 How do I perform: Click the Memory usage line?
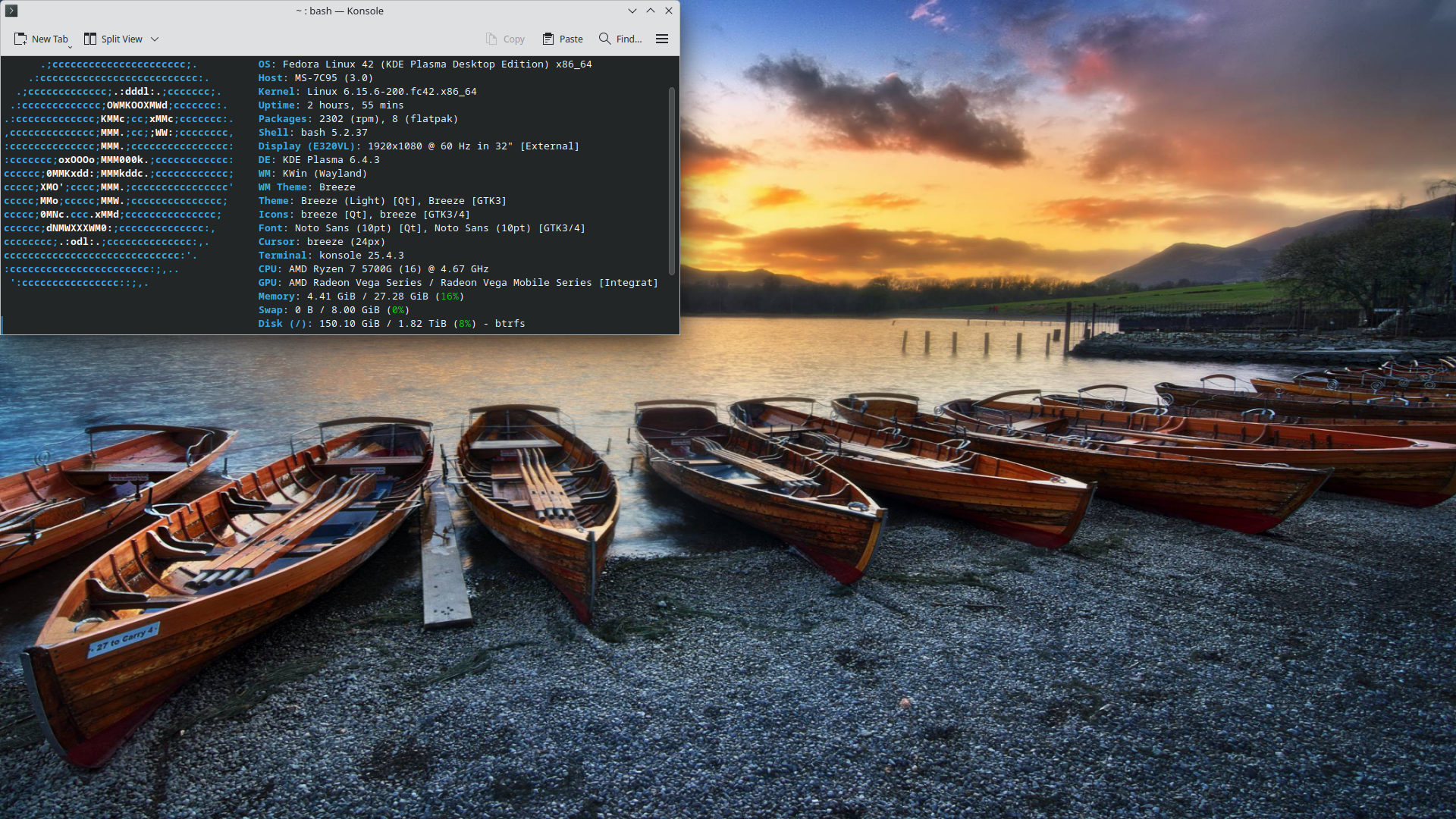tap(361, 297)
